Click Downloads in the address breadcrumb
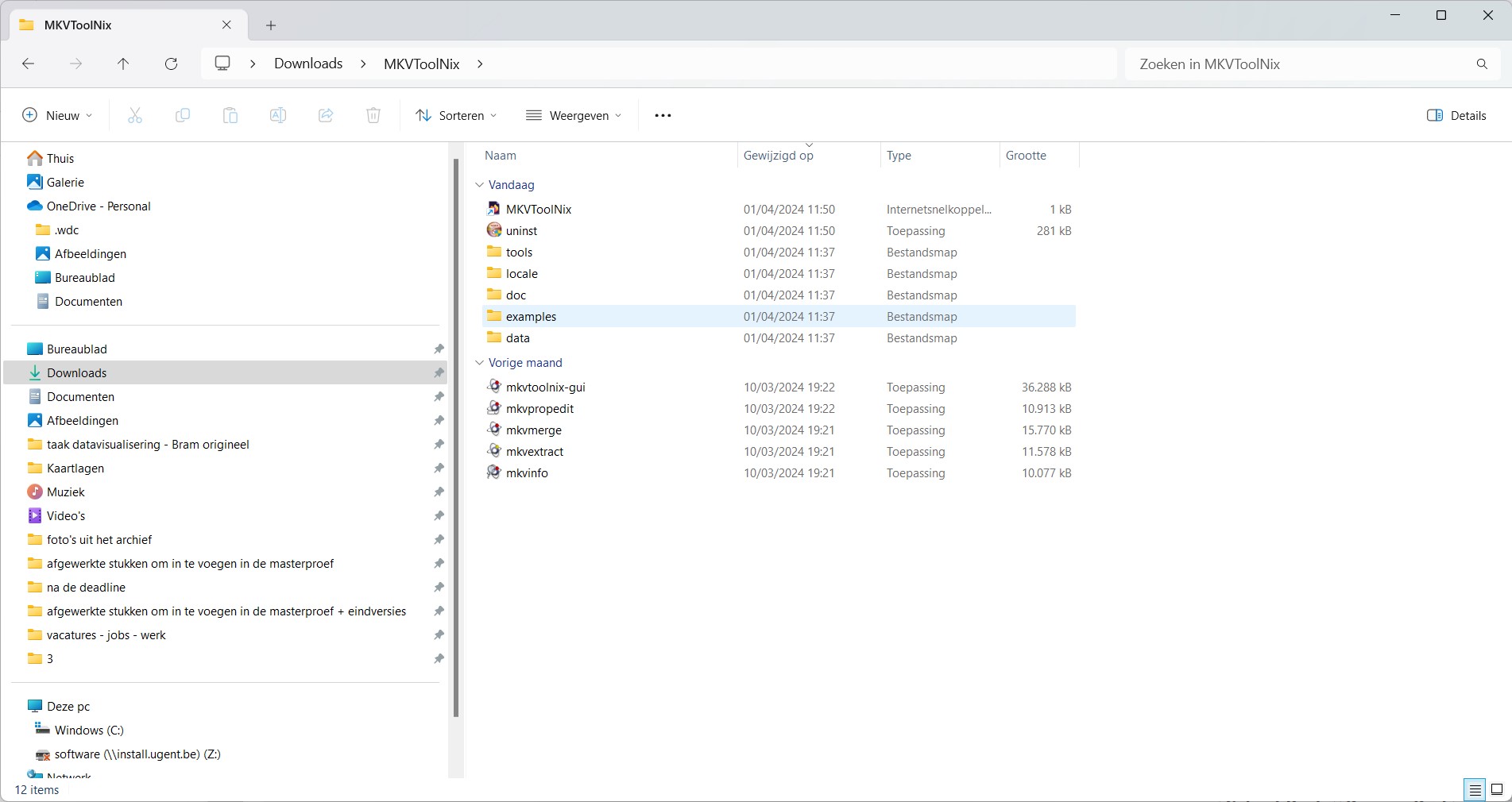Viewport: 1512px width, 802px height. [x=308, y=64]
